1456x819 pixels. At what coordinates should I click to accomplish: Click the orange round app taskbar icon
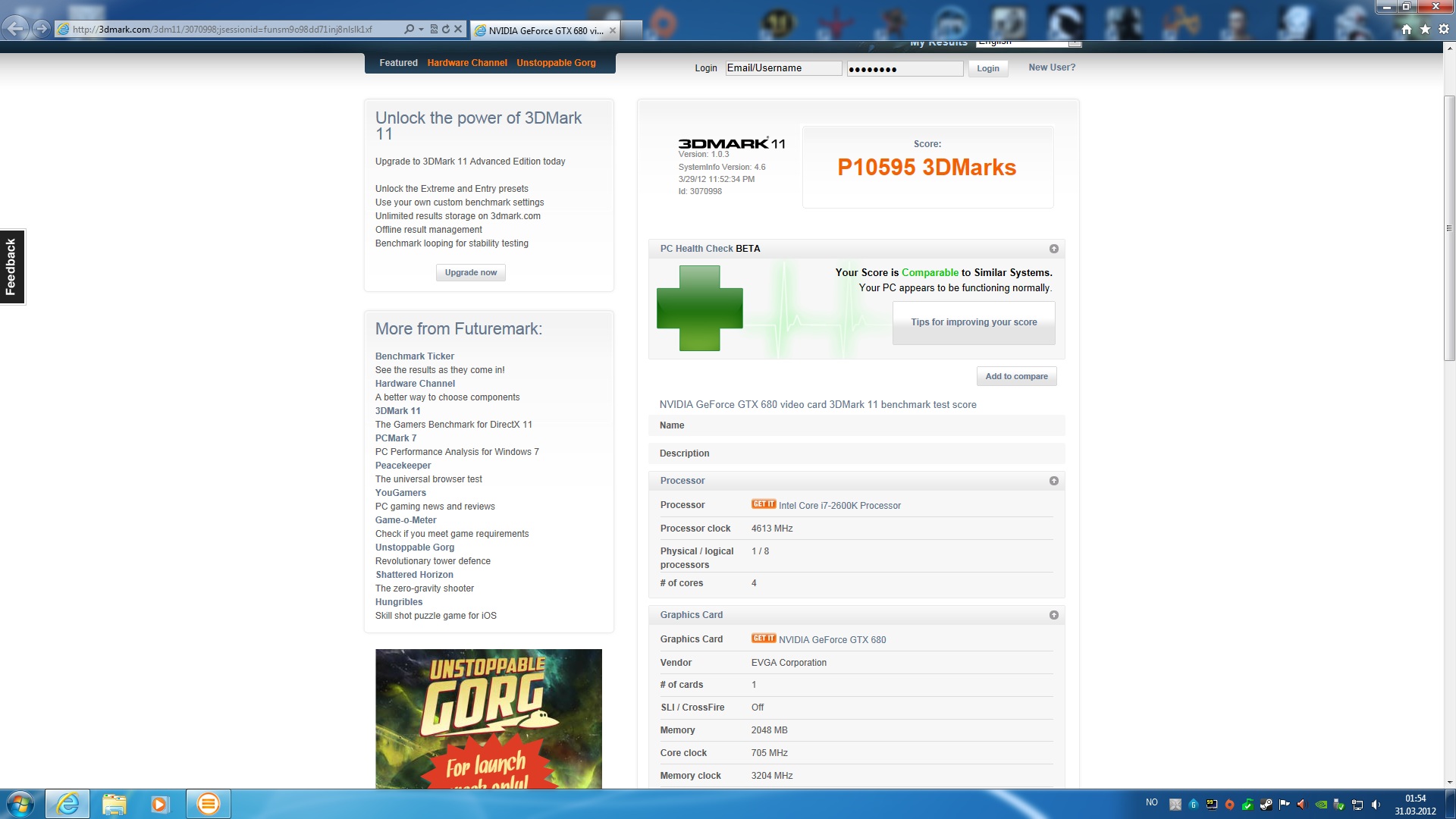208,804
